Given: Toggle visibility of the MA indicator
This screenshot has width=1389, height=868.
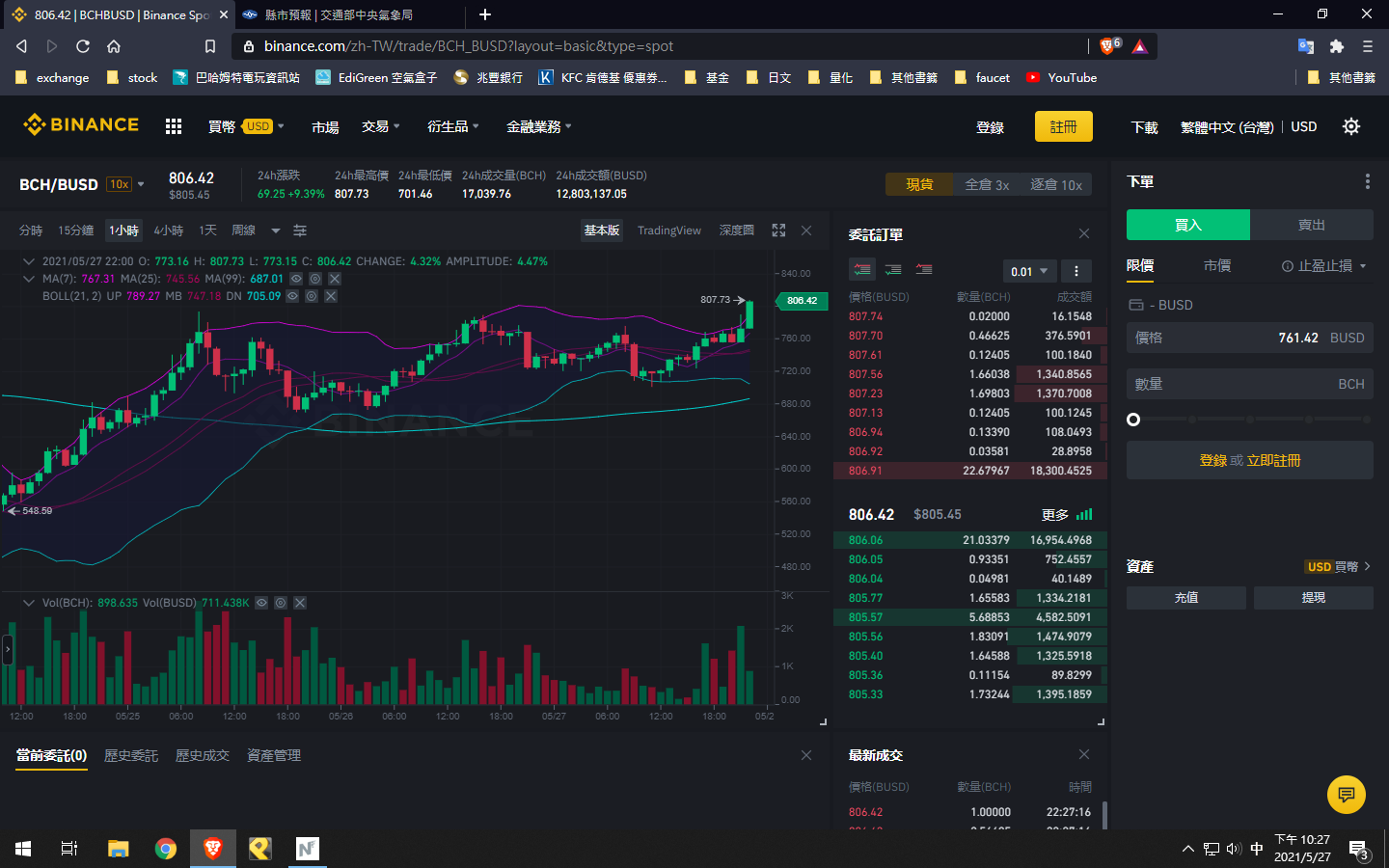Looking at the screenshot, I should coord(296,279).
